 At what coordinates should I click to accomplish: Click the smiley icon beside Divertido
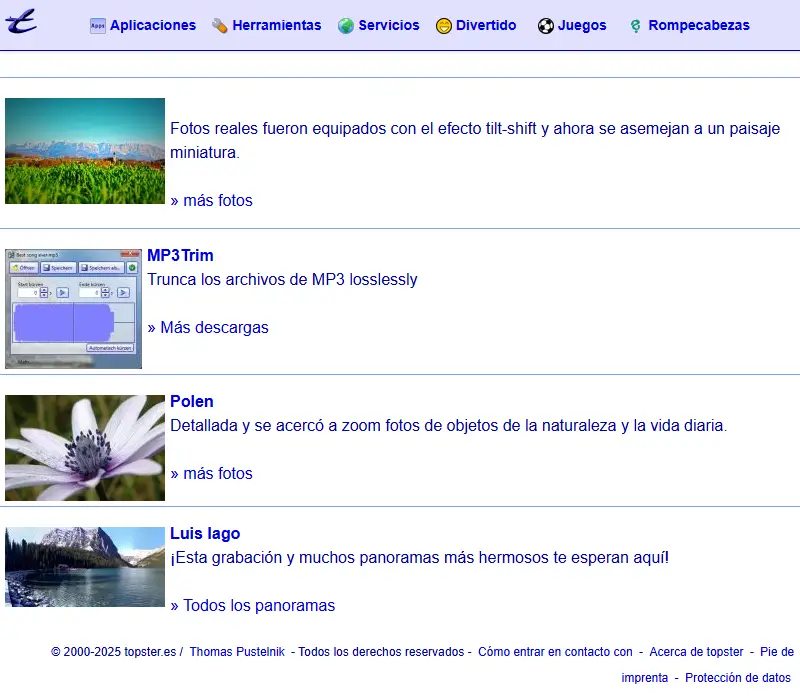pos(443,26)
